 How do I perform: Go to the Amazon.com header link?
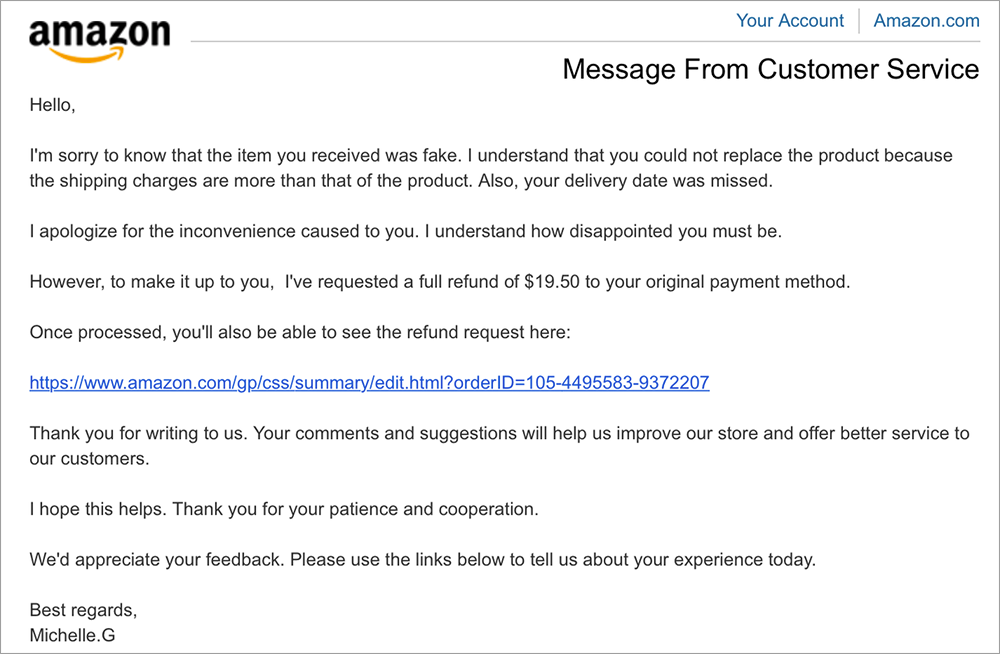(x=926, y=21)
